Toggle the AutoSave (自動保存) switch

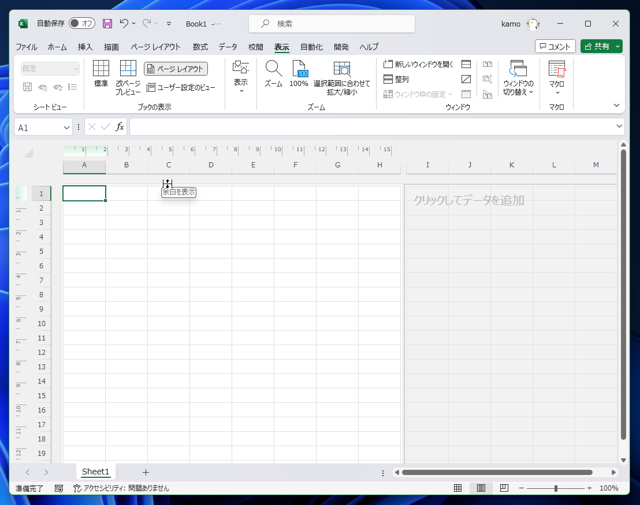point(82,24)
